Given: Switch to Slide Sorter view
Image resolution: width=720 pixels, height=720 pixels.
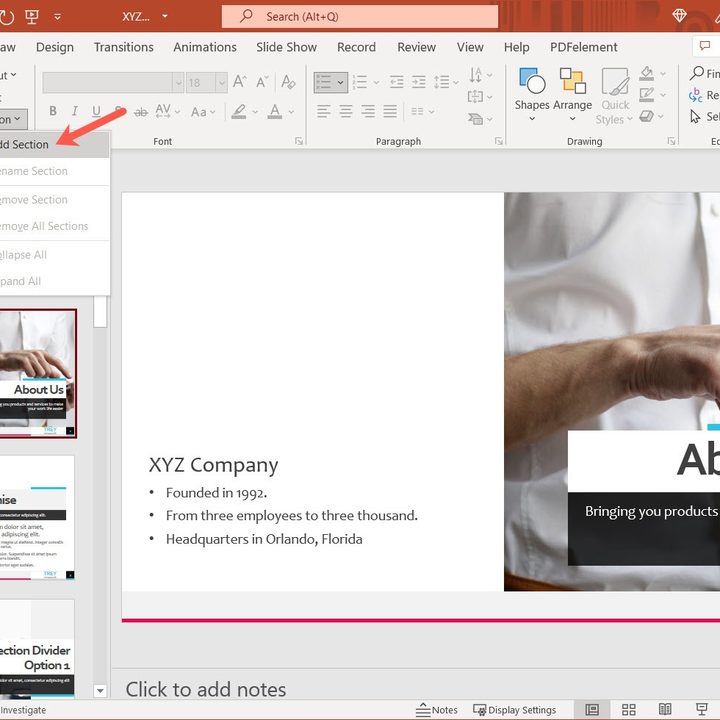Looking at the screenshot, I should tap(629, 710).
